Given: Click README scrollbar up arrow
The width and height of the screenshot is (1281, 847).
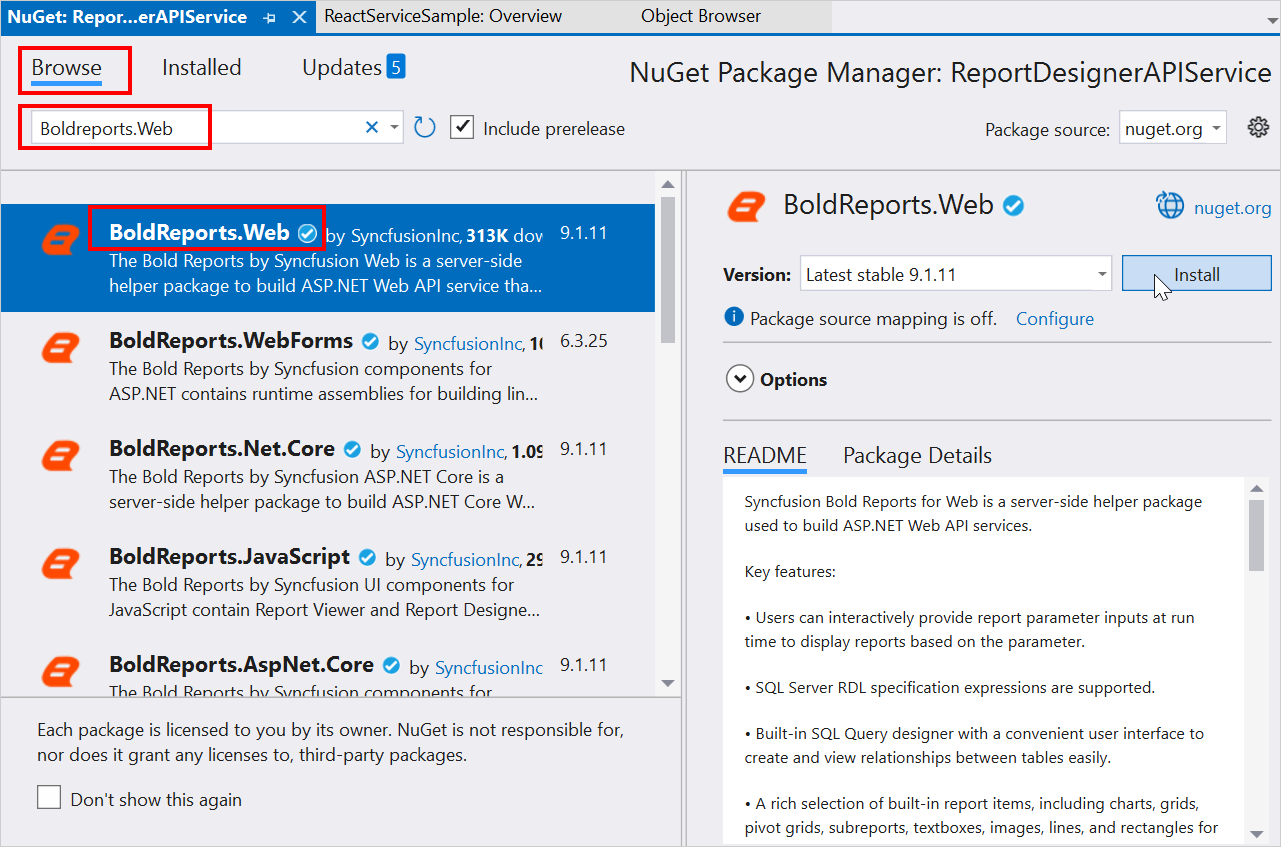Looking at the screenshot, I should tap(1256, 488).
